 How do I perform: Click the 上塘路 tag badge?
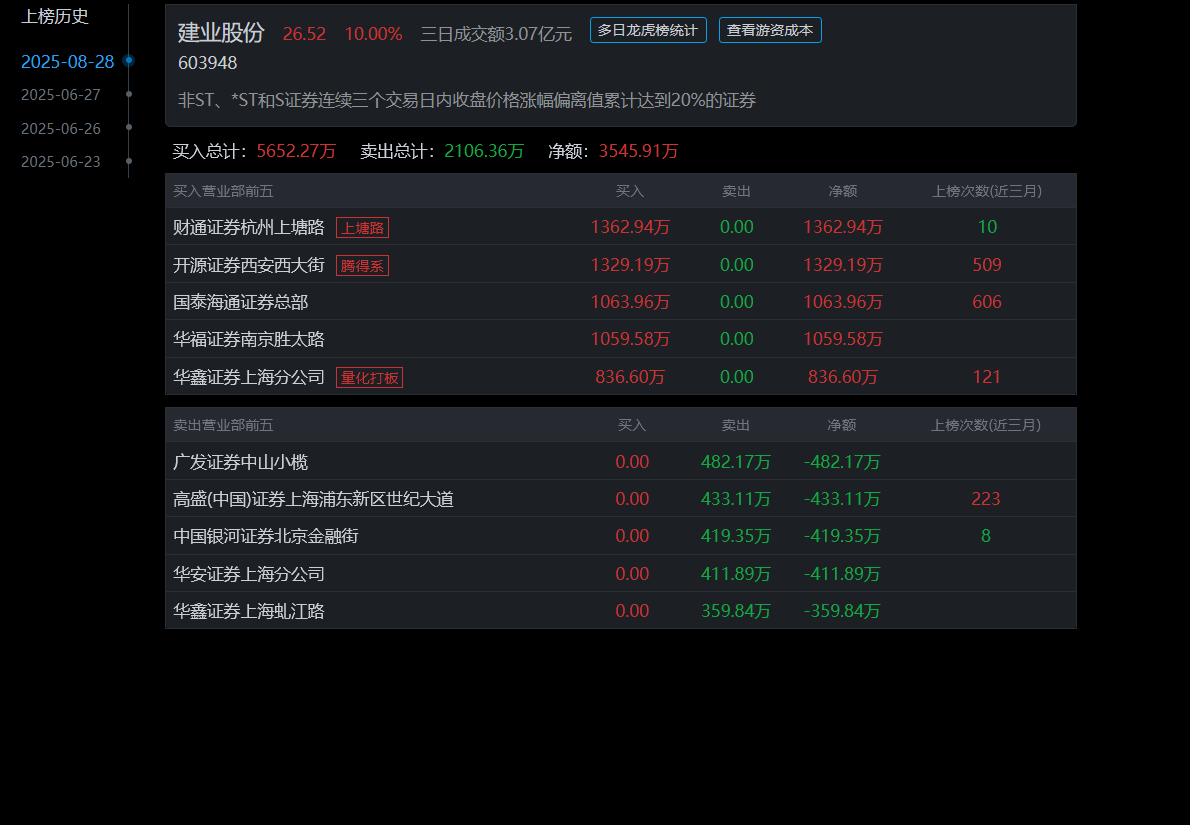363,228
